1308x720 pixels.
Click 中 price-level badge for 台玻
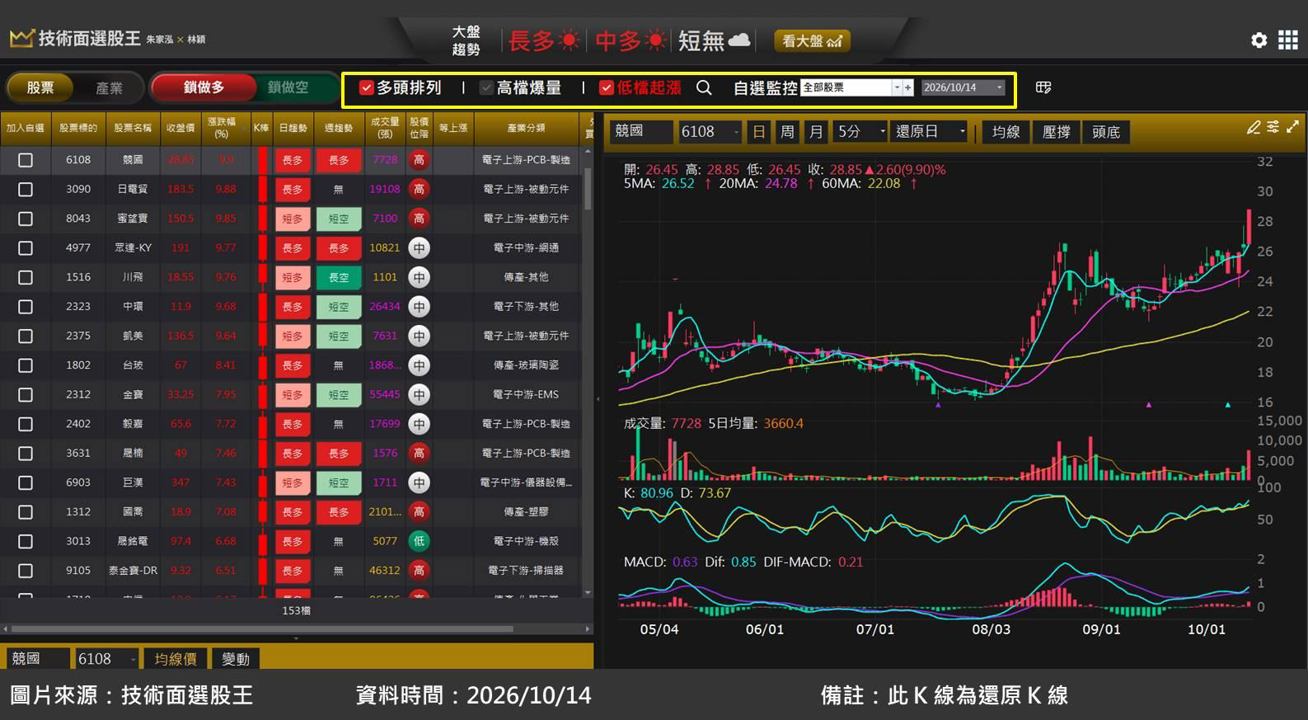(x=419, y=365)
